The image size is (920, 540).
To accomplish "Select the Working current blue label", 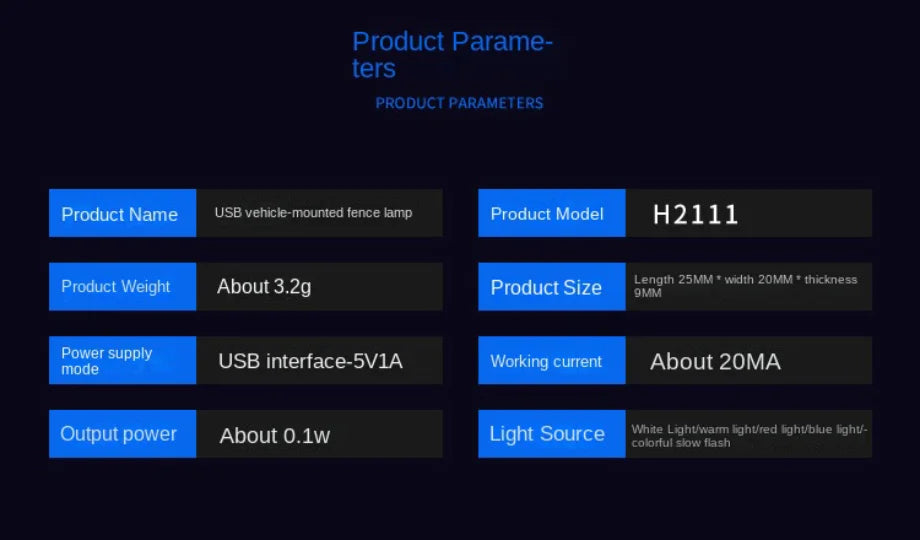I will click(552, 360).
